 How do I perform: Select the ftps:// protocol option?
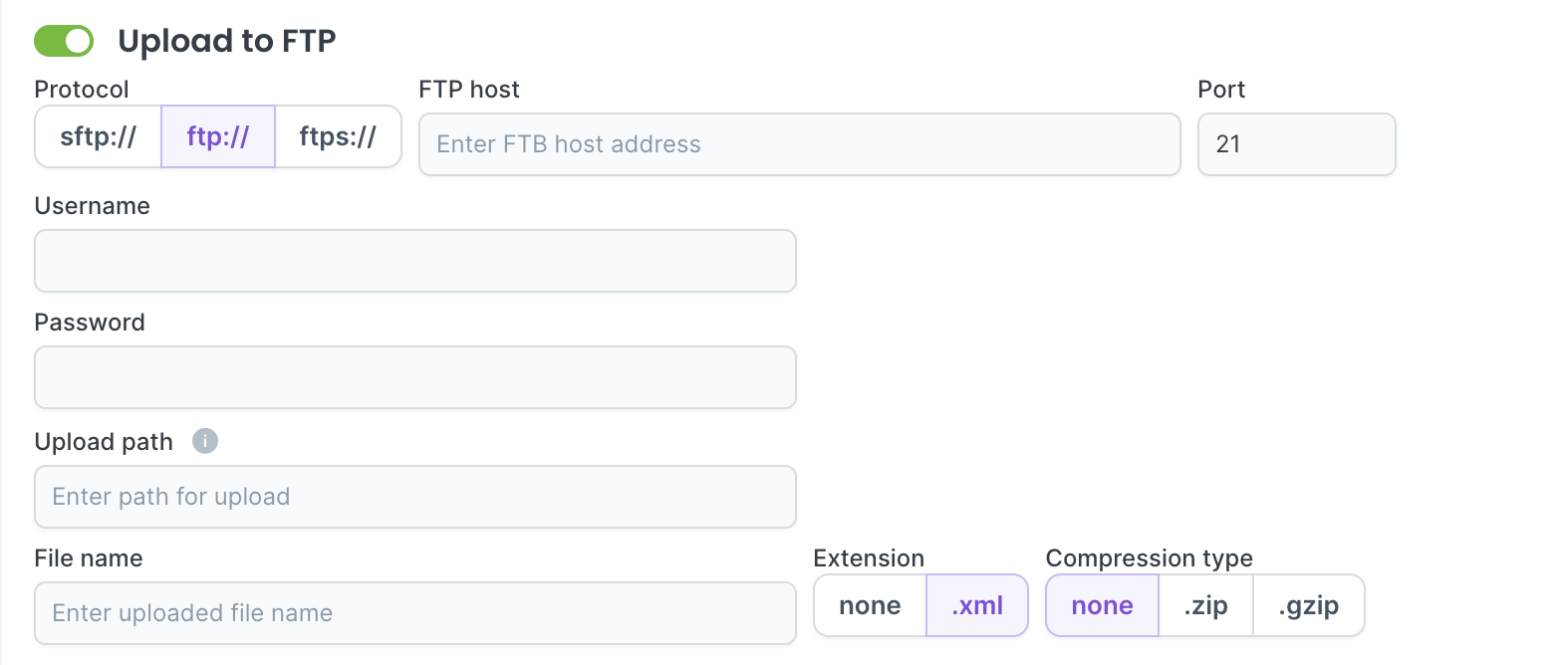tap(338, 136)
